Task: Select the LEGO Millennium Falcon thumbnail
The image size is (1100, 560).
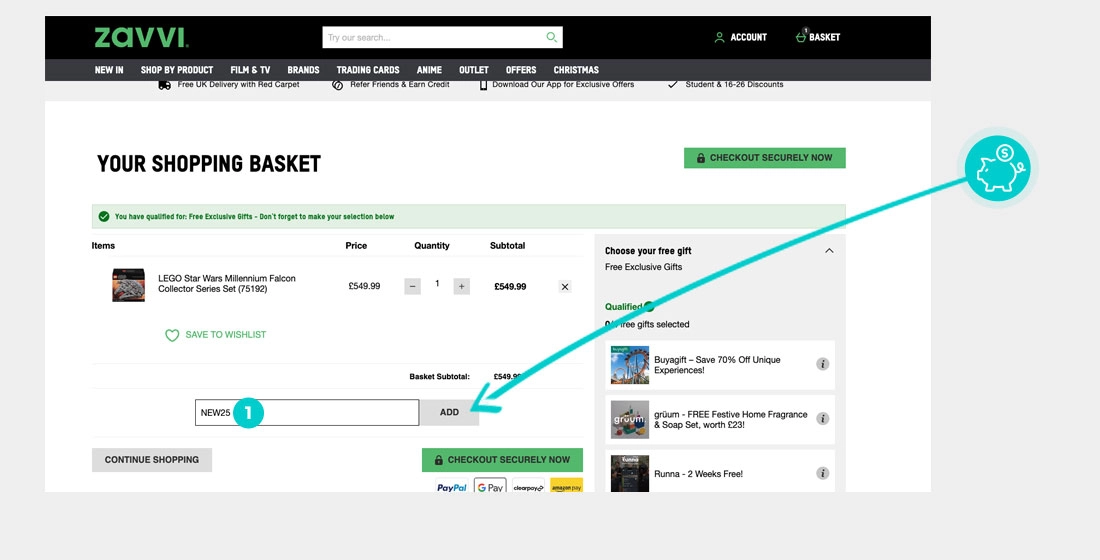Action: 128,285
